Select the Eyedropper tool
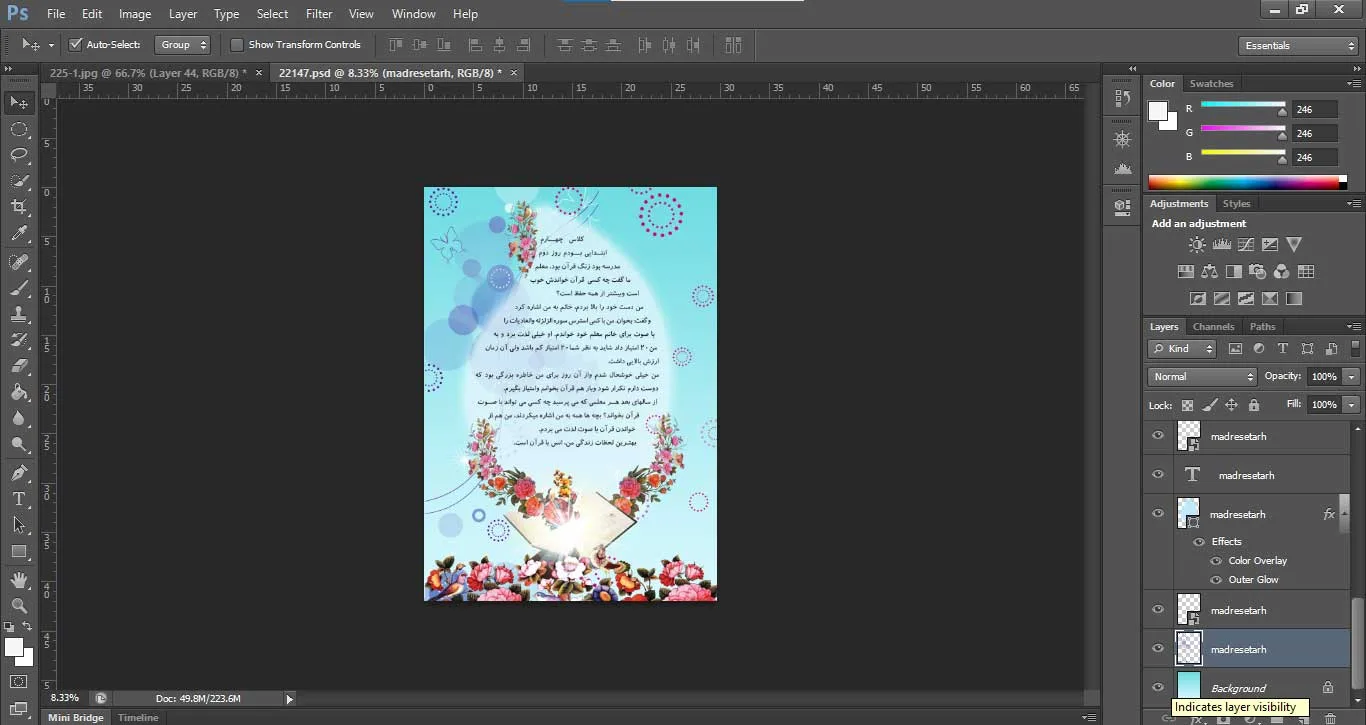 [x=19, y=234]
